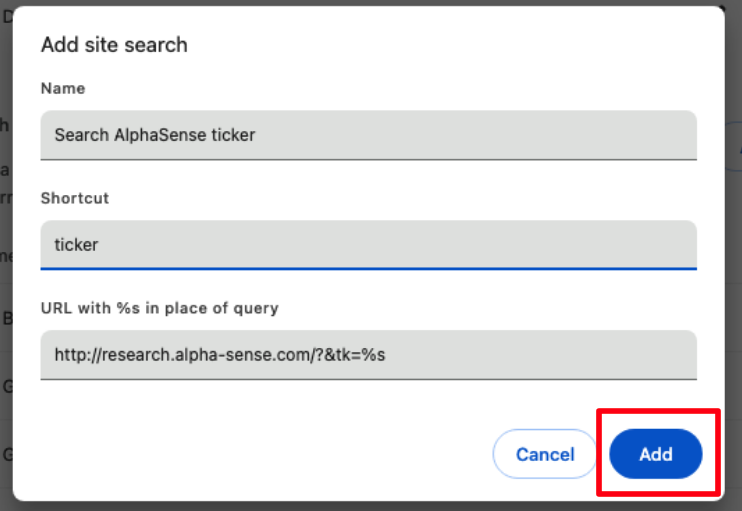
Task: Focus the Name input field
Action: click(x=368, y=135)
